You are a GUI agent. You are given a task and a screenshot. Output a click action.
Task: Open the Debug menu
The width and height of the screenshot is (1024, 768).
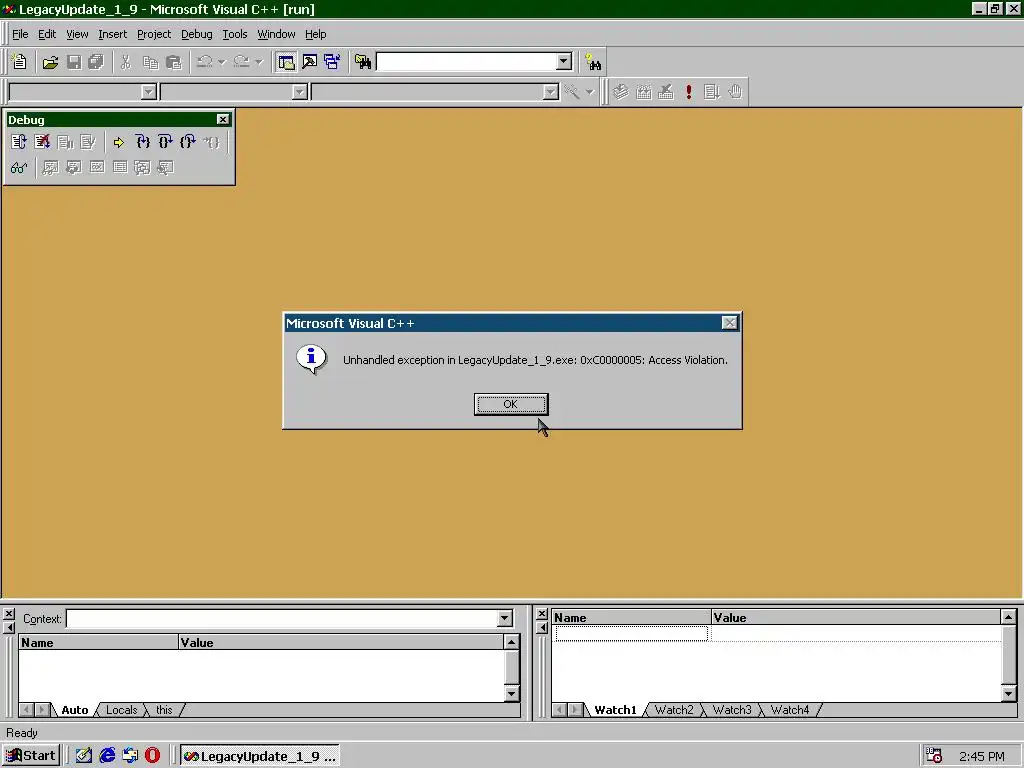point(197,34)
